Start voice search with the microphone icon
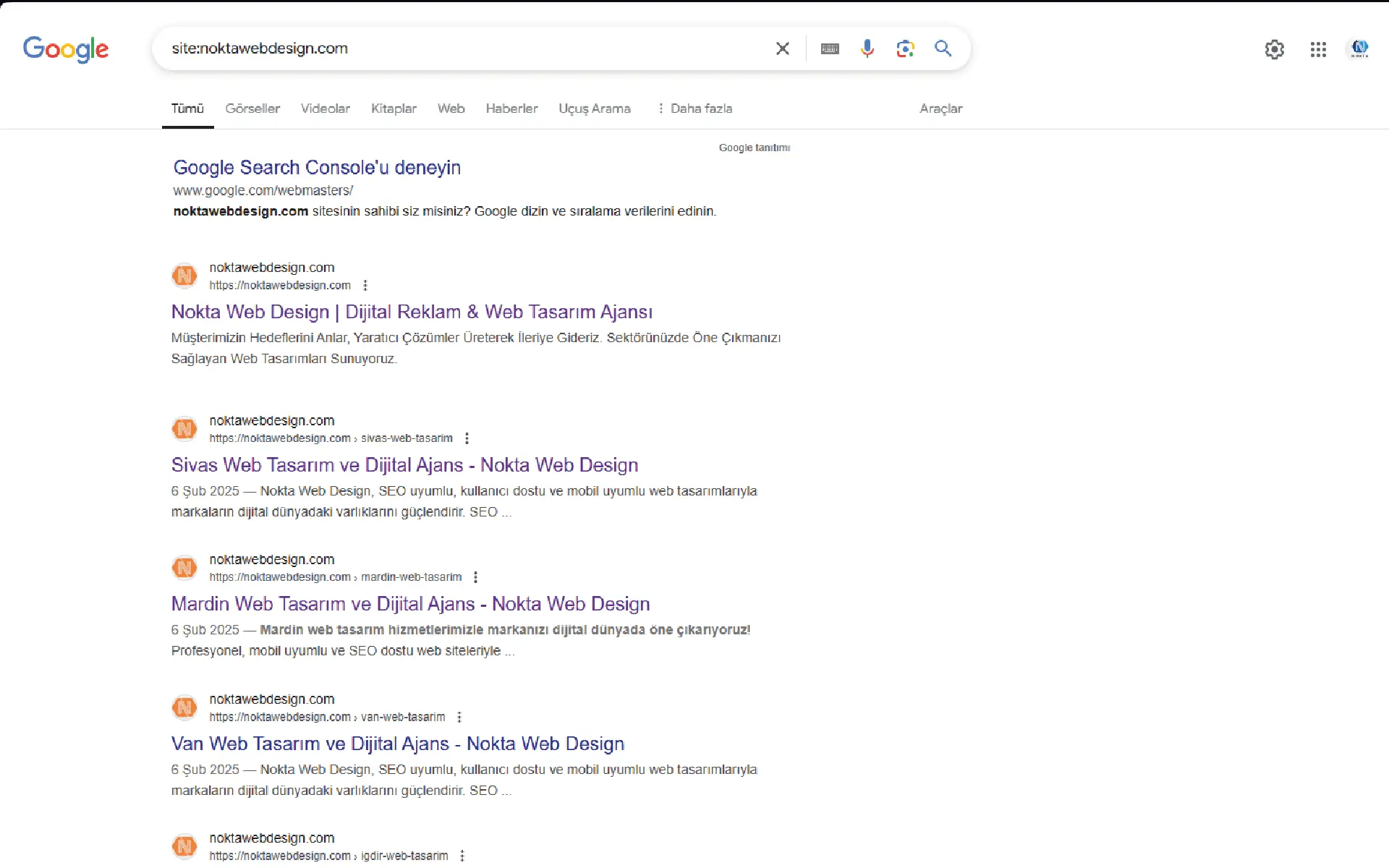 pyautogui.click(x=867, y=48)
